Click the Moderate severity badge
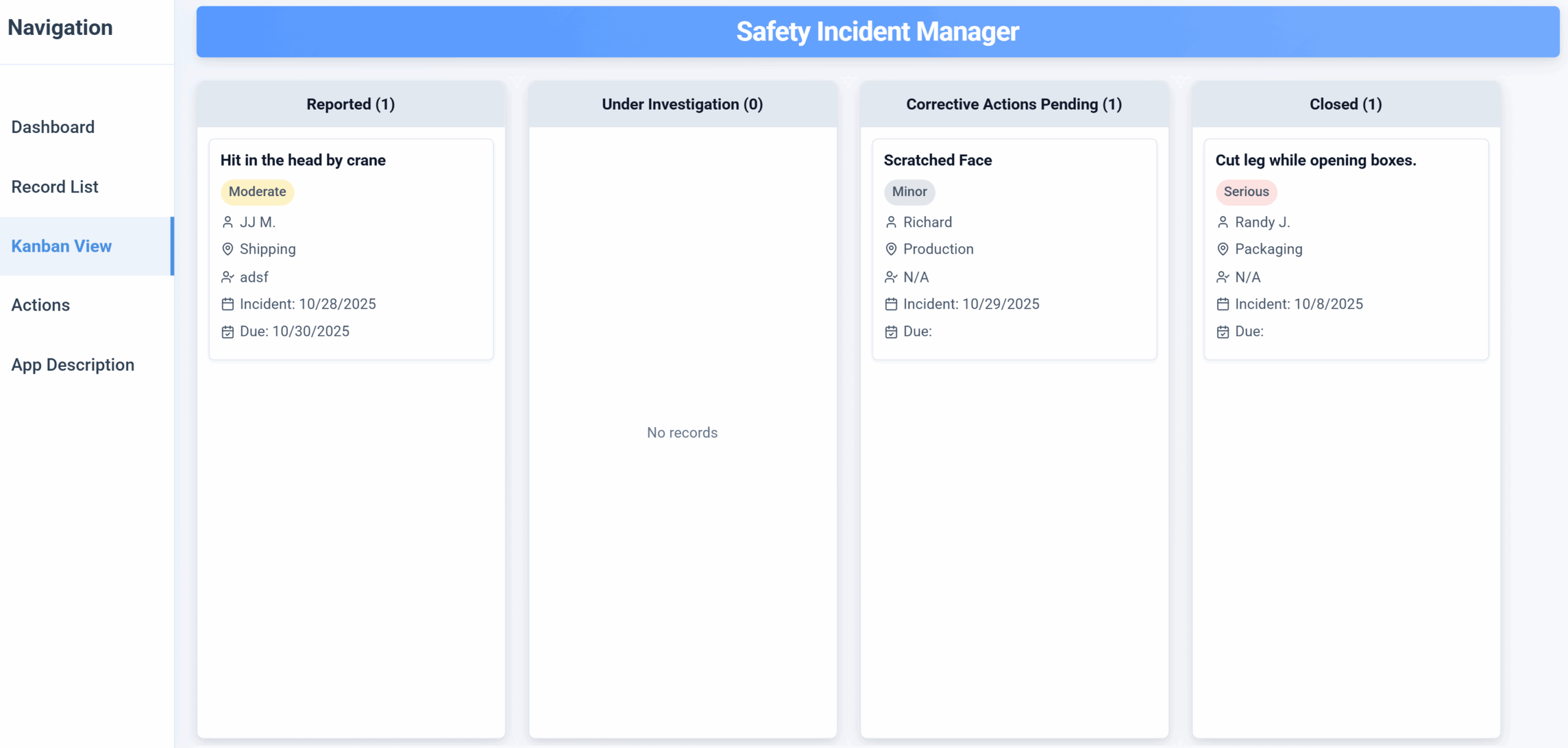The width and height of the screenshot is (1568, 748). click(x=257, y=192)
